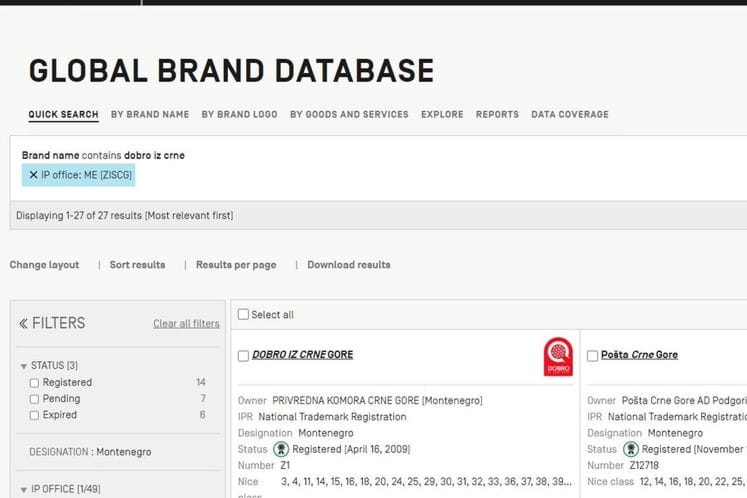Open the Results per page options

pos(236,265)
